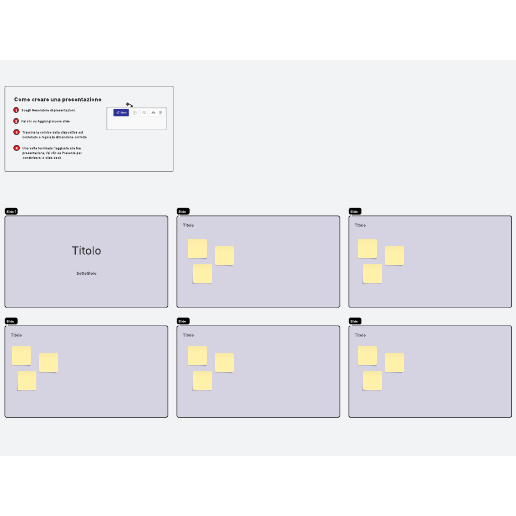Select the rightmost sticky note in the bottom-left slide
This screenshot has height=516, width=516.
point(49,363)
